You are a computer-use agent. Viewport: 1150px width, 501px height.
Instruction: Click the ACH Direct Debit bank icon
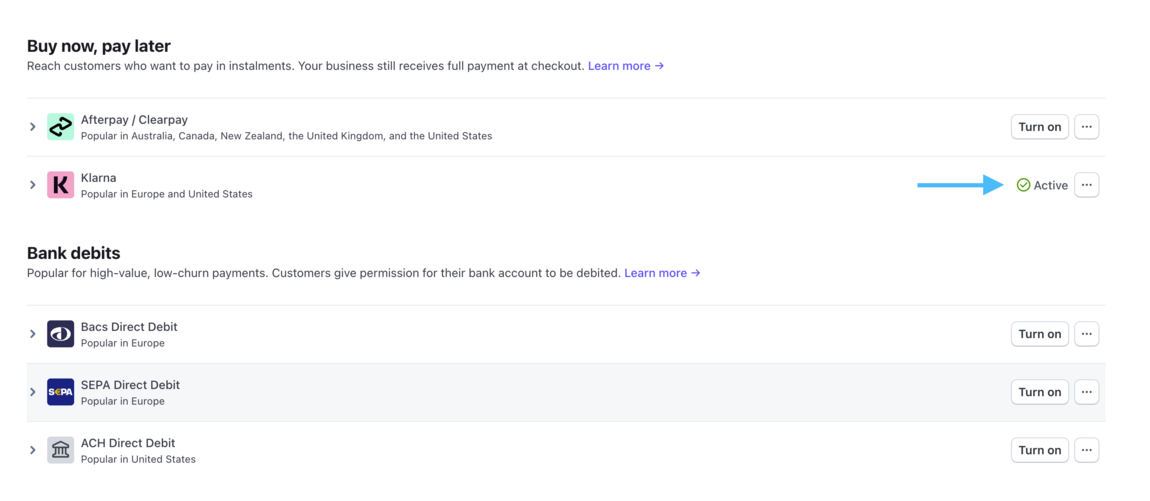[60, 450]
